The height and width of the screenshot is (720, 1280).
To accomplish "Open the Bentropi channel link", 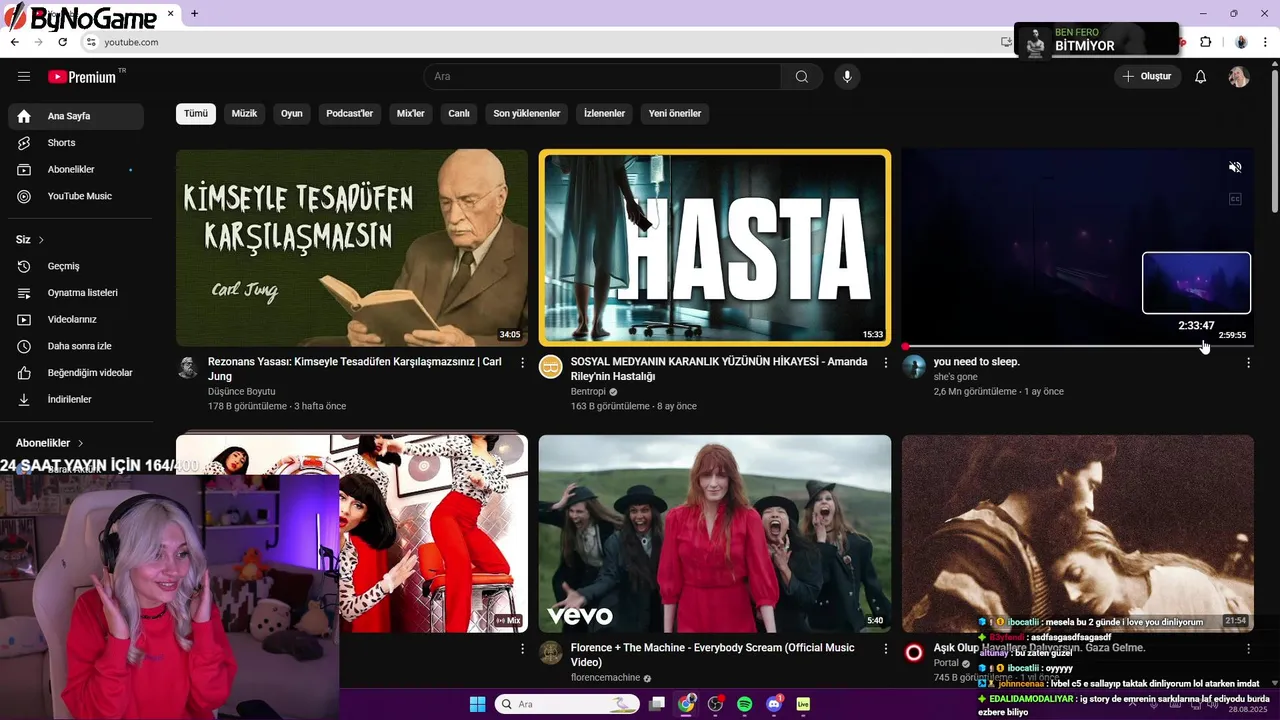I will (x=589, y=392).
